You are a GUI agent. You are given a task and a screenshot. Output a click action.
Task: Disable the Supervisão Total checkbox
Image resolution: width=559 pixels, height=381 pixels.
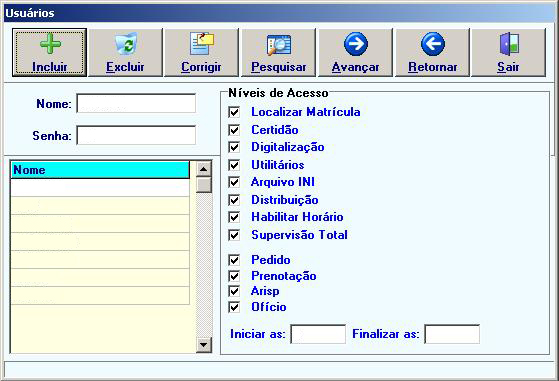point(234,235)
